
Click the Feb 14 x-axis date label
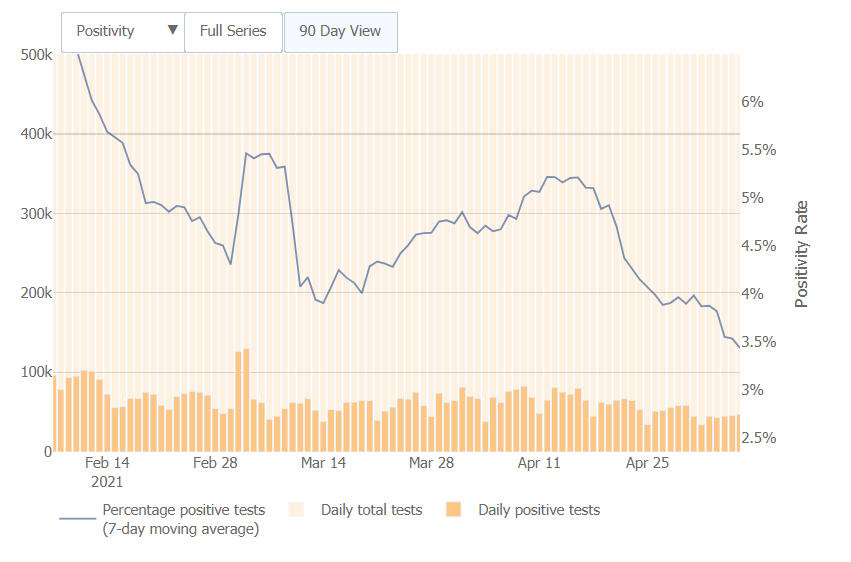point(107,463)
